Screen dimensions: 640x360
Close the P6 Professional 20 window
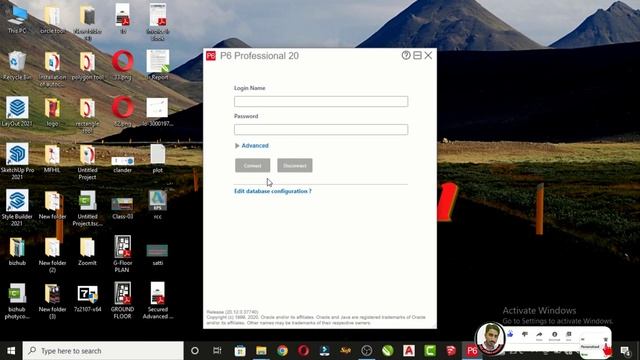coord(428,55)
